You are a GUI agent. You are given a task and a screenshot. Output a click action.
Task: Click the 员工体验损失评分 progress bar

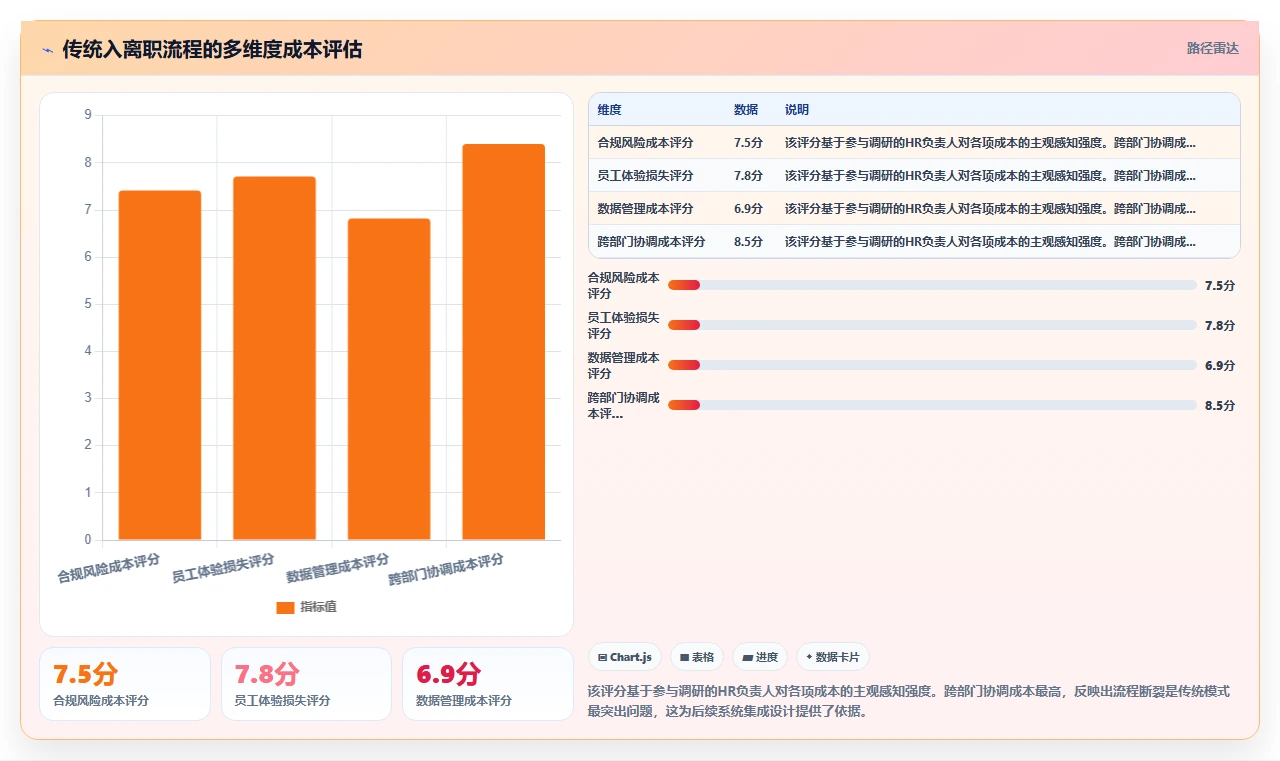pos(932,325)
